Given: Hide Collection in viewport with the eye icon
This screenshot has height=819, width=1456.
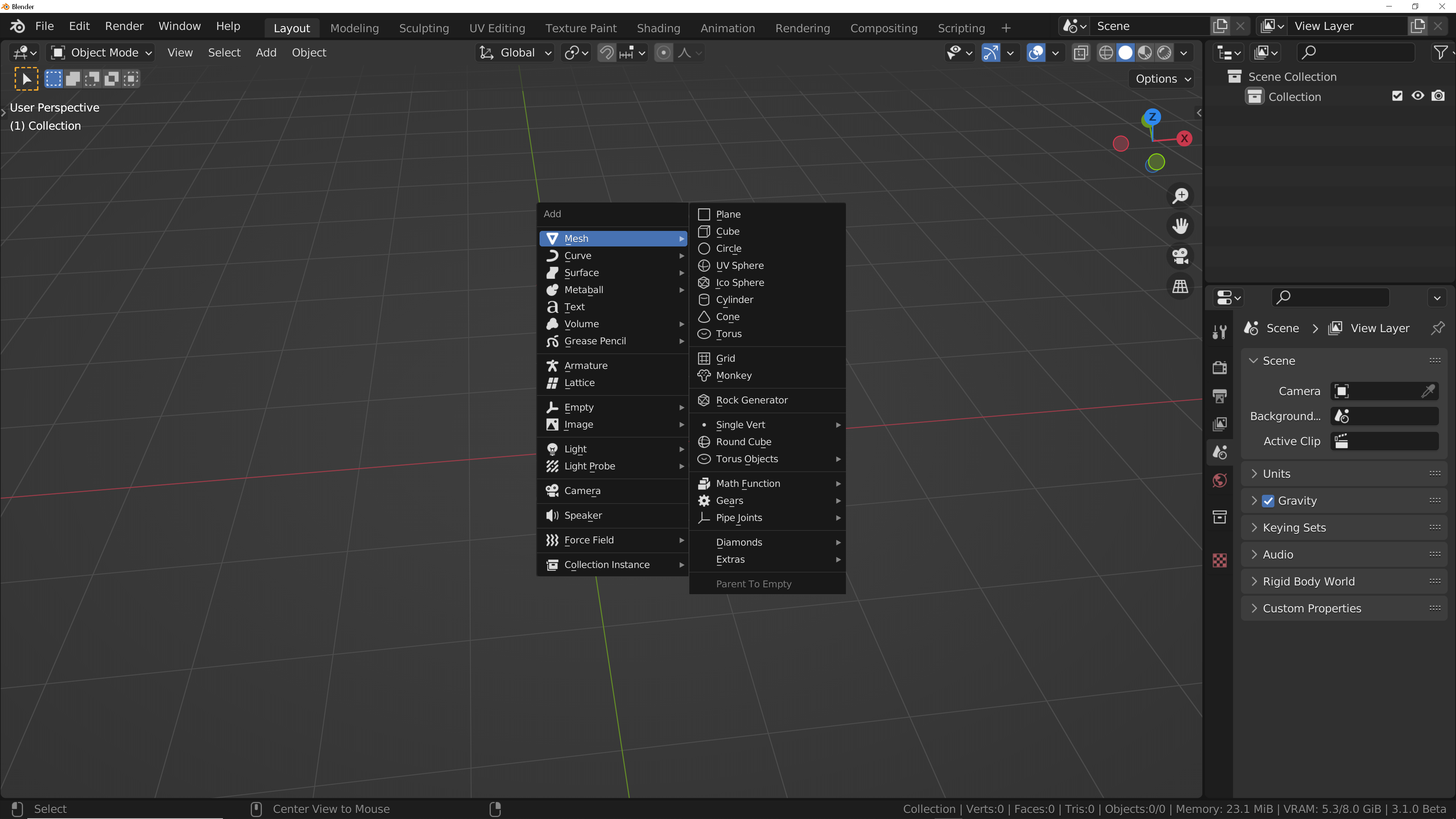Looking at the screenshot, I should [x=1418, y=96].
